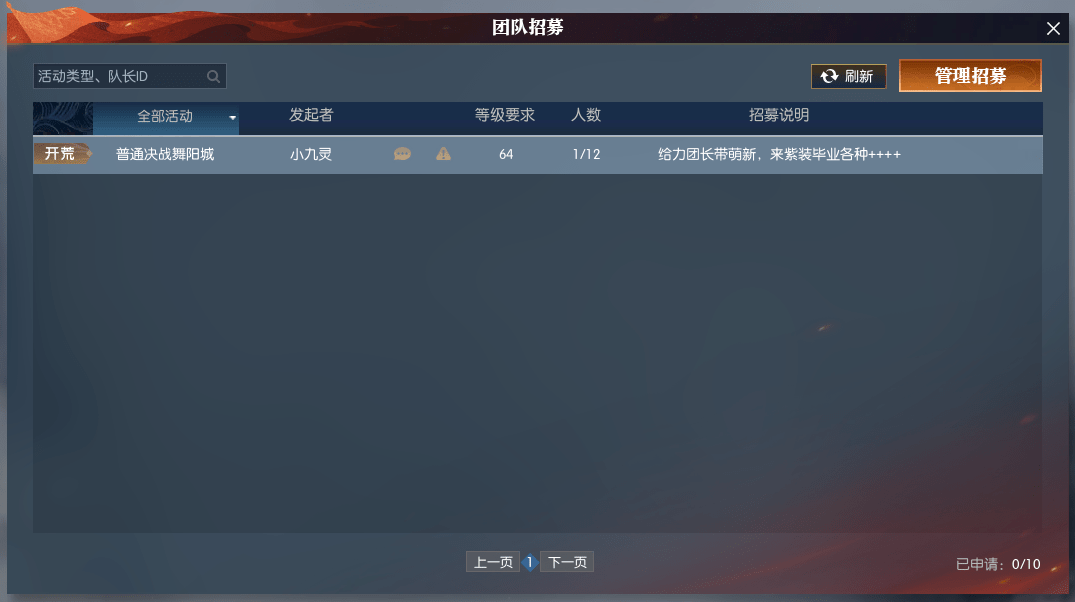Click the 等级要求 column header
This screenshot has width=1075, height=602.
505,115
